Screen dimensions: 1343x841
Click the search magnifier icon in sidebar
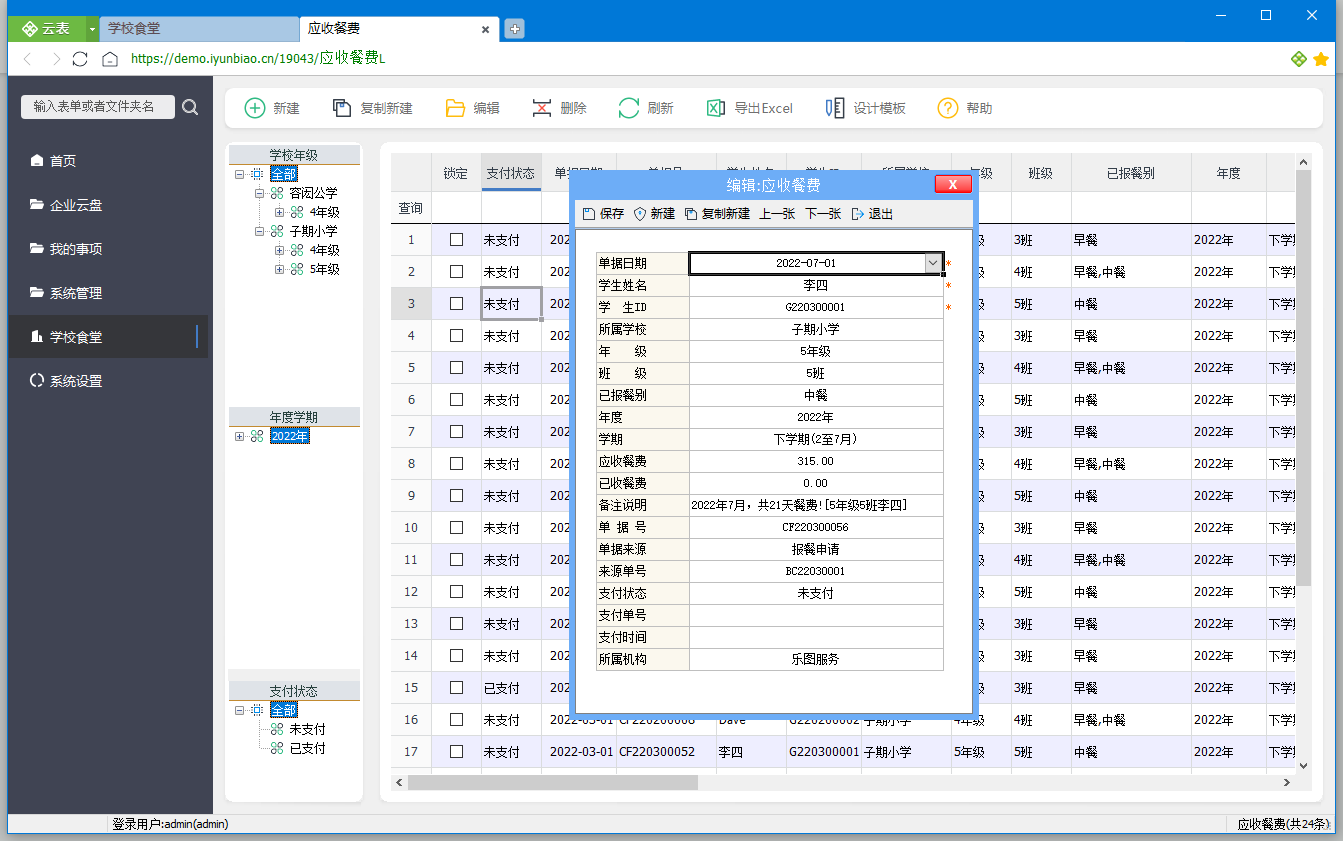click(x=190, y=107)
